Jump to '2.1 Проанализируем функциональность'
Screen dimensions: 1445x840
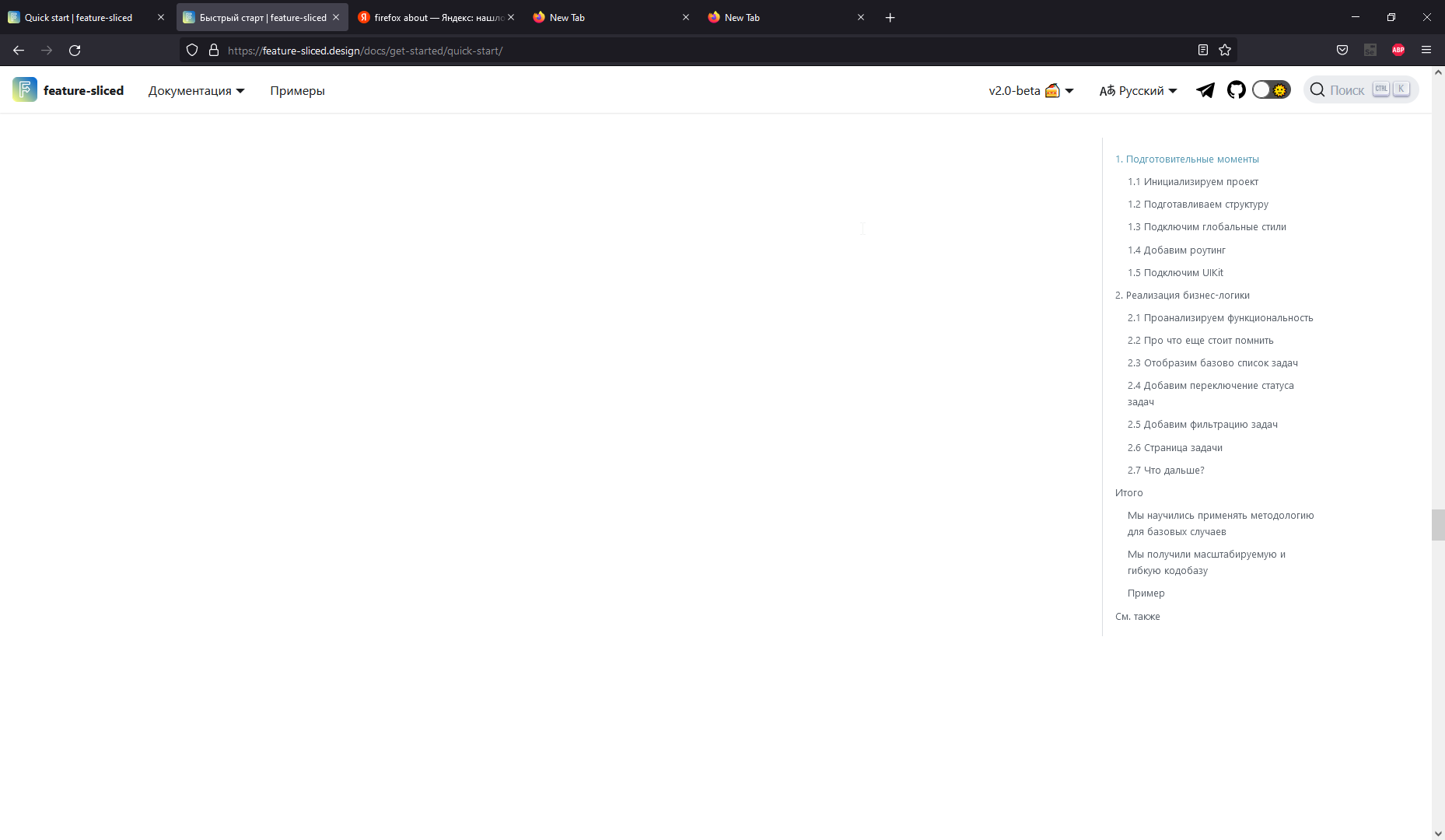tap(1220, 318)
